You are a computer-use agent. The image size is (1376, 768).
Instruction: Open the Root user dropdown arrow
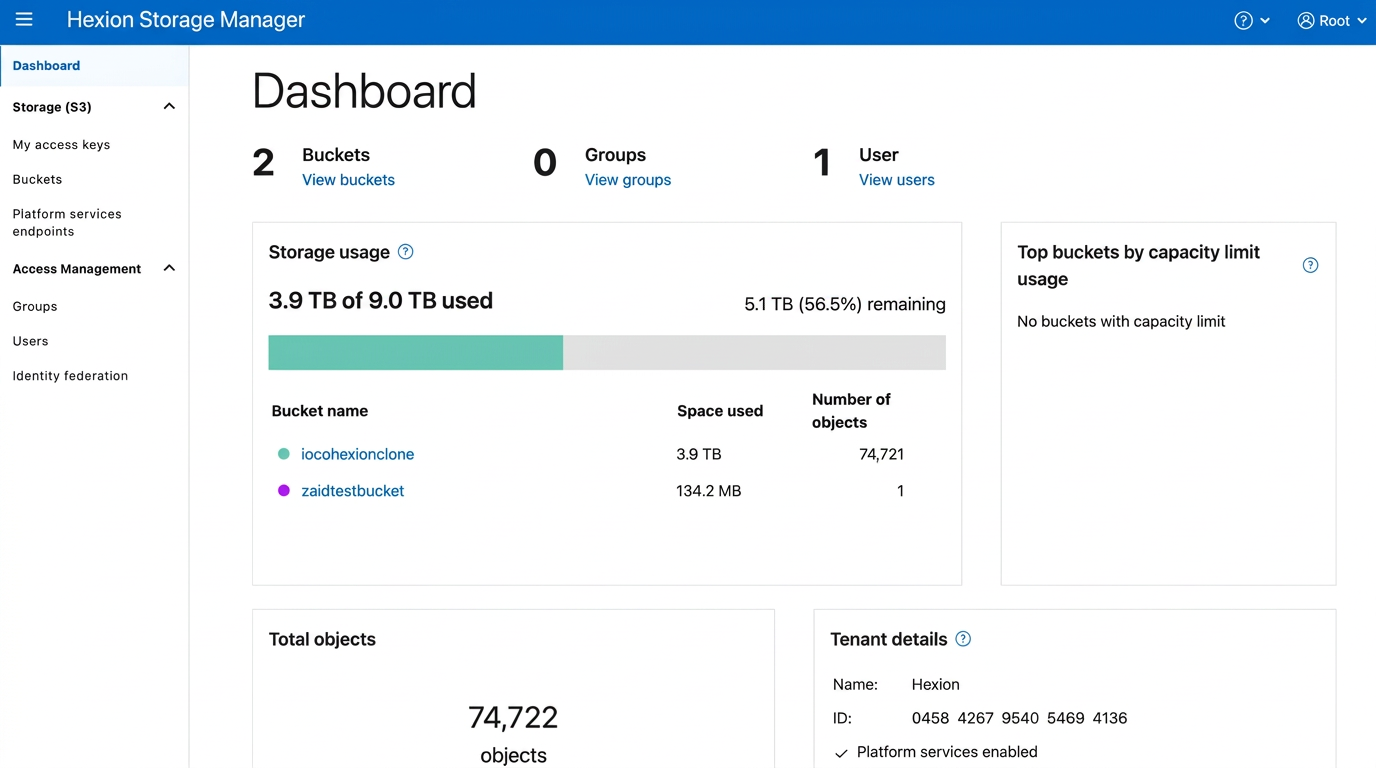click(x=1362, y=21)
